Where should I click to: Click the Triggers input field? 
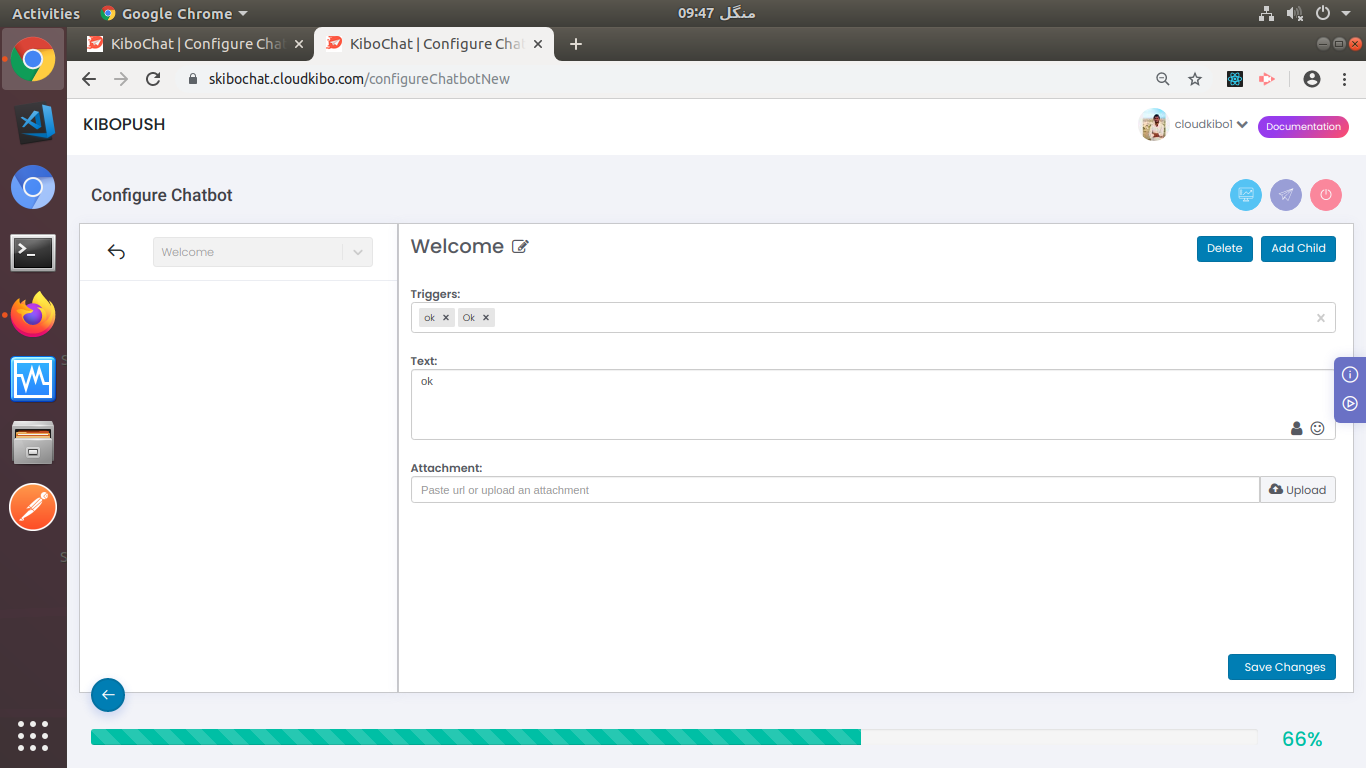(x=873, y=317)
